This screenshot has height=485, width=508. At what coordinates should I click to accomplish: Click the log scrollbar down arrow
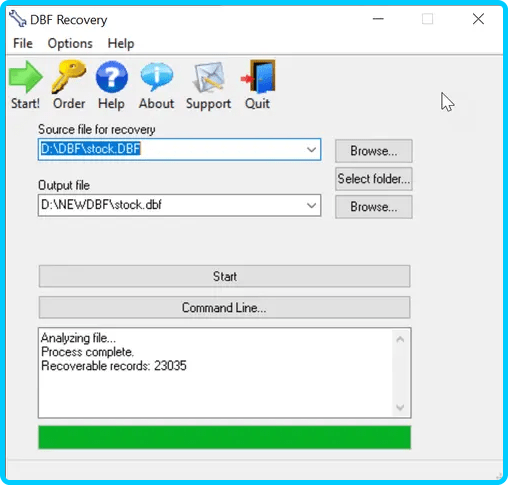[400, 407]
